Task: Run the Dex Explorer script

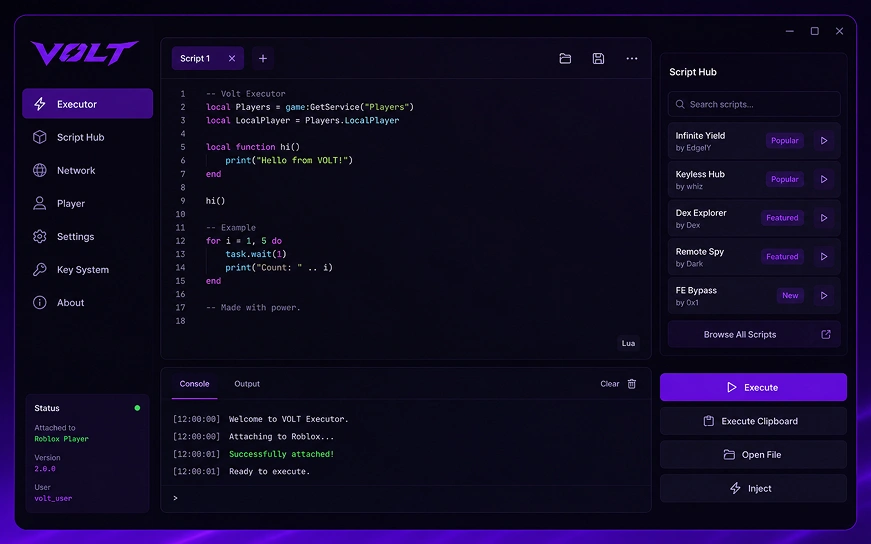Action: click(x=824, y=218)
